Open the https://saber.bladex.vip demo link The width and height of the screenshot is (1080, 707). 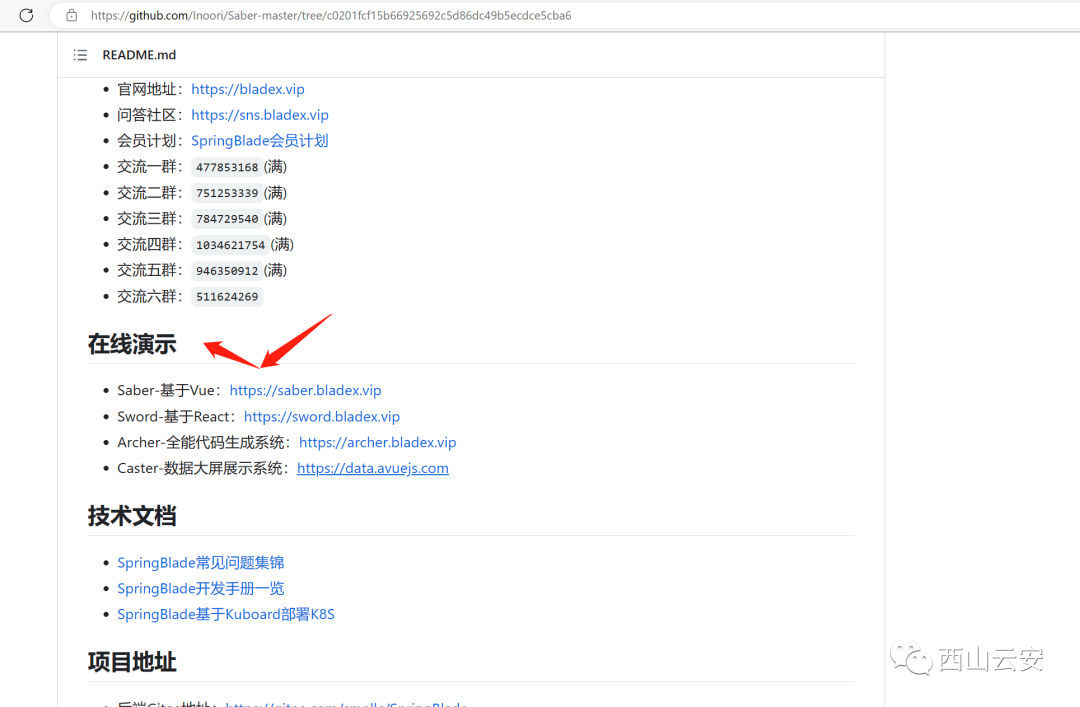point(305,390)
